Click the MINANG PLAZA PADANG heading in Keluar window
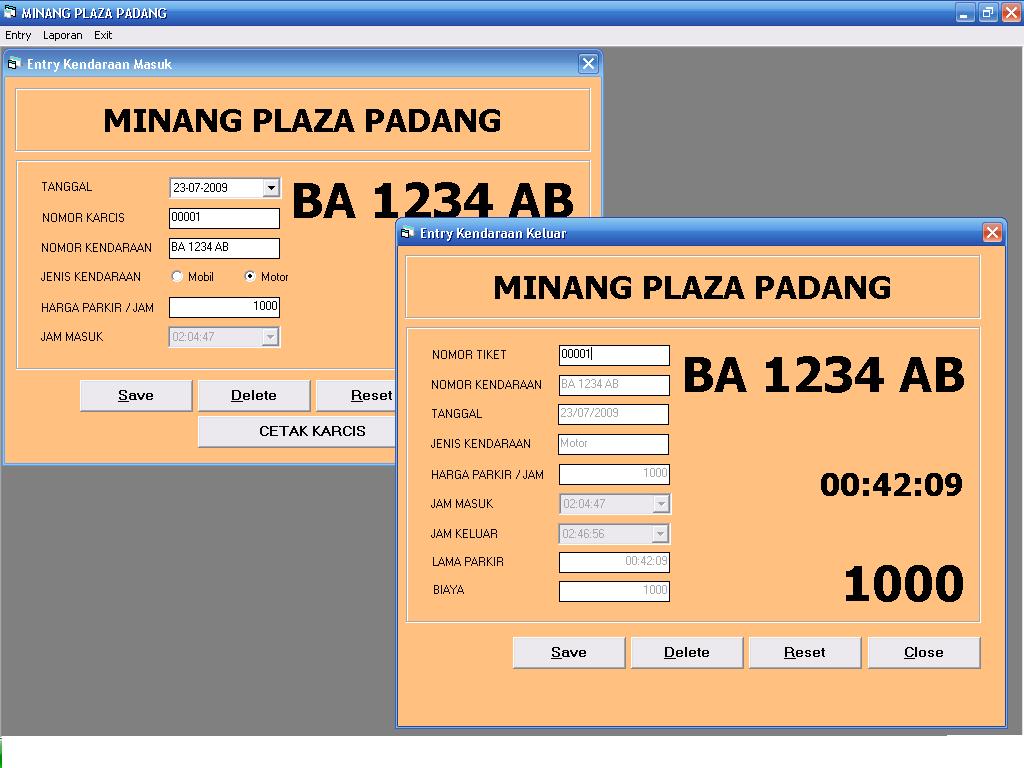This screenshot has height=768, width=1024. click(692, 288)
